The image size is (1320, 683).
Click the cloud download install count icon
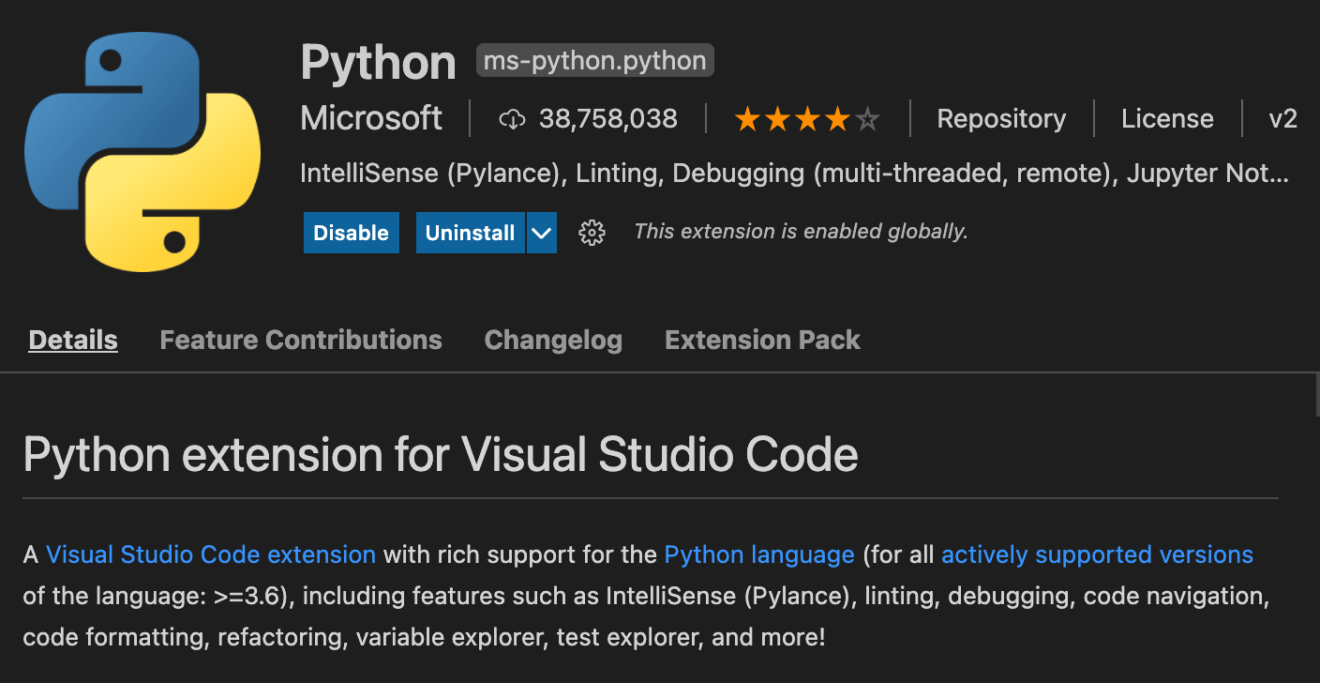tap(512, 120)
